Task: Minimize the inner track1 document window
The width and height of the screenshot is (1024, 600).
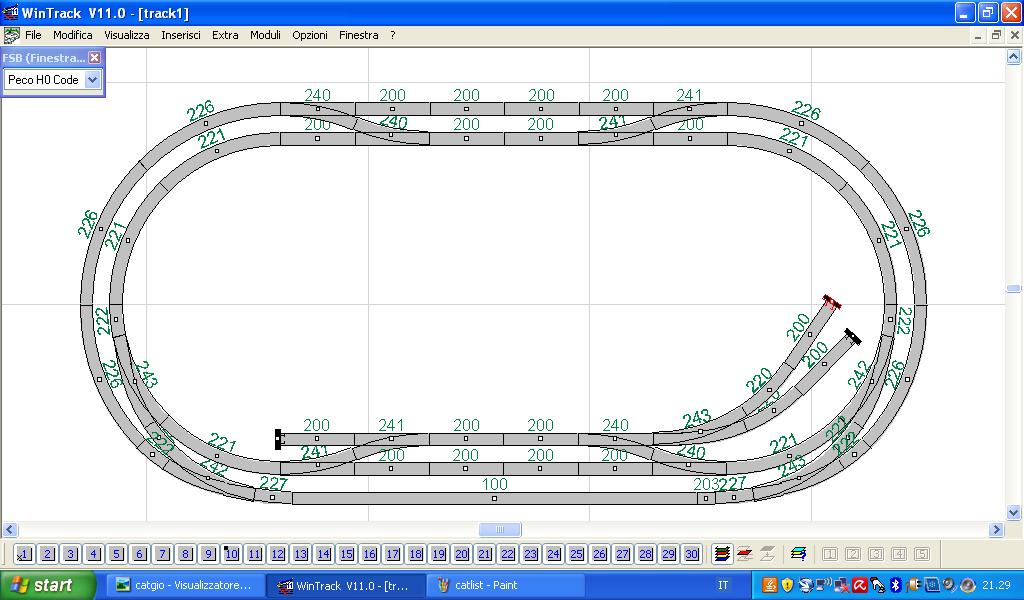Action: [978, 35]
